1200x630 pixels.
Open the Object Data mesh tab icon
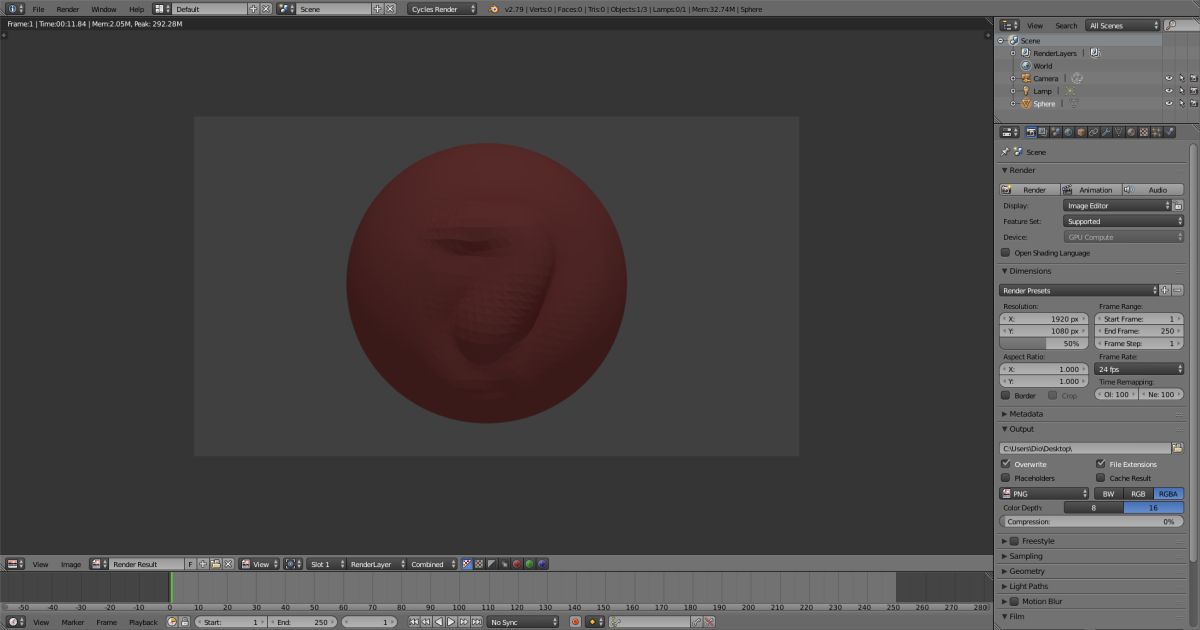pyautogui.click(x=1118, y=132)
